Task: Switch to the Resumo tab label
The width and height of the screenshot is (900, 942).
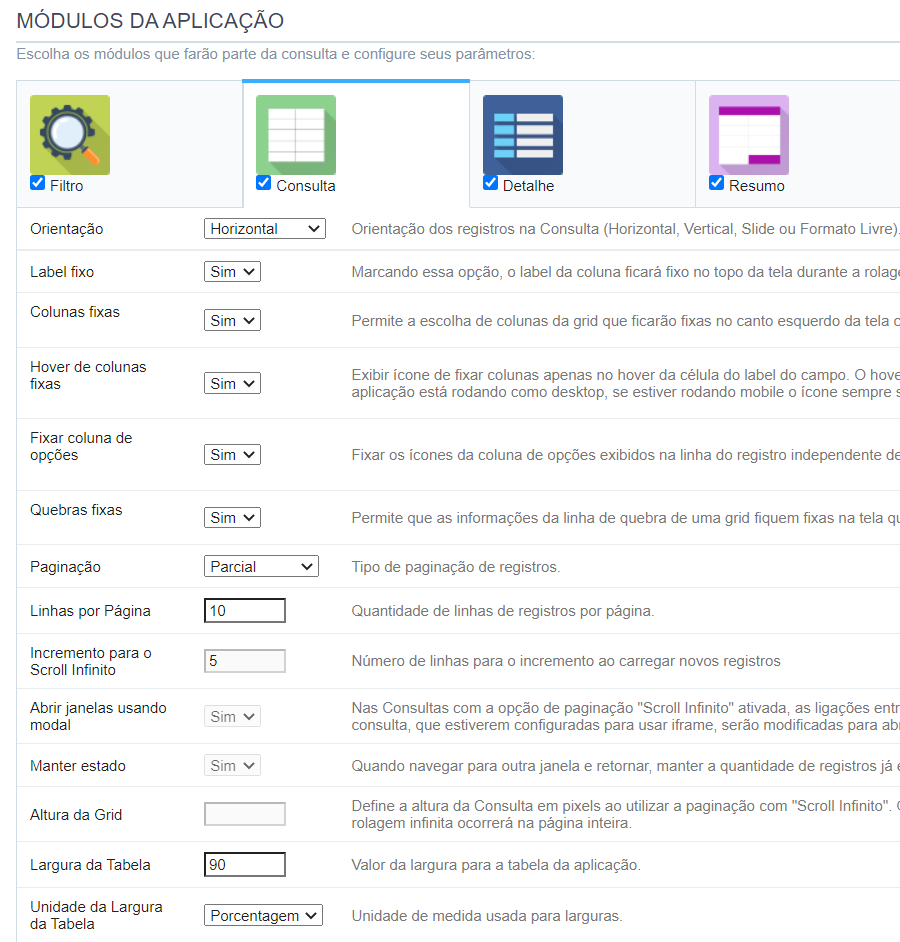Action: 756,186
